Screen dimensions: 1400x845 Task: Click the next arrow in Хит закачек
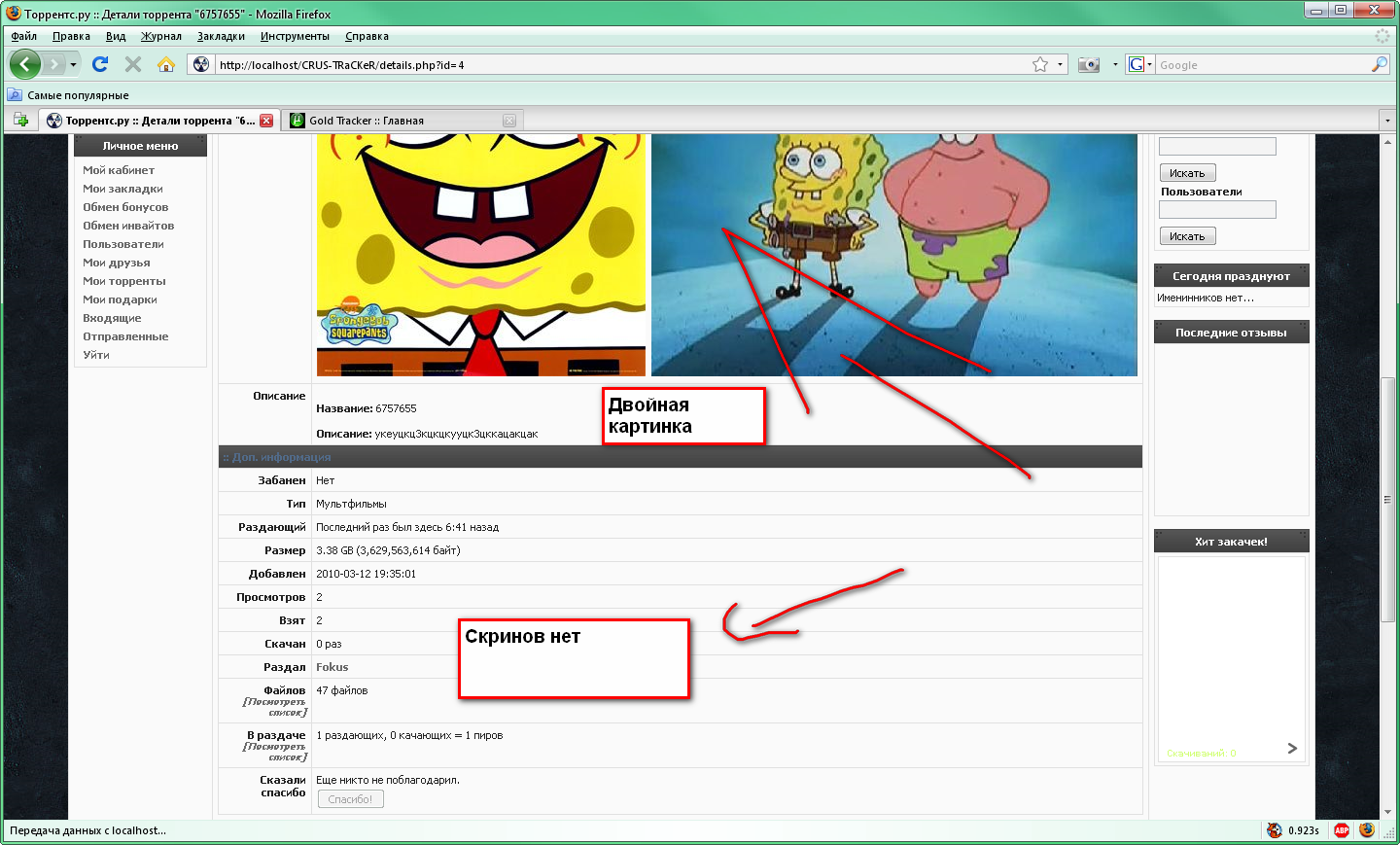(1292, 748)
